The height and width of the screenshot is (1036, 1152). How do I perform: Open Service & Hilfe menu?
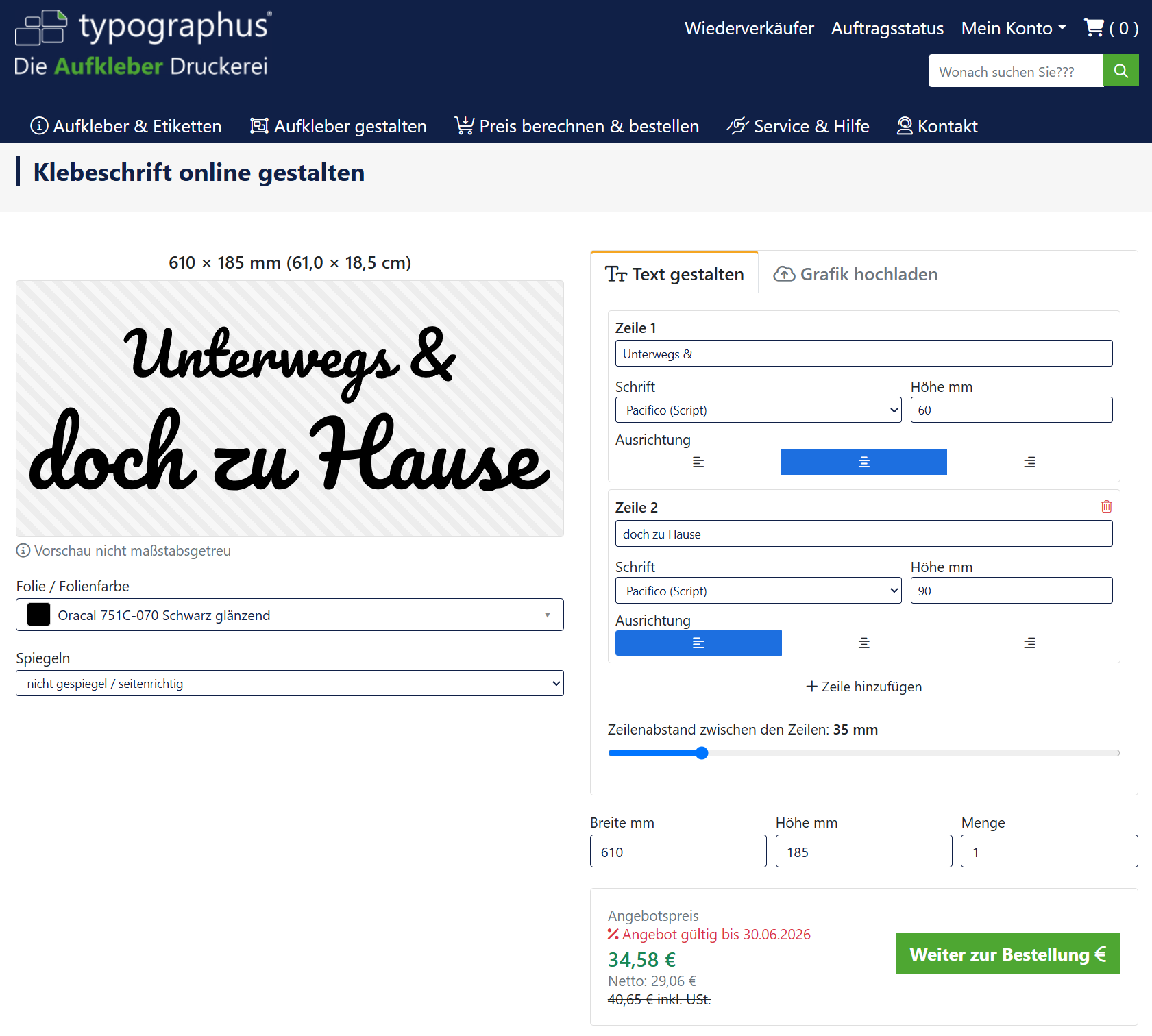coord(798,126)
